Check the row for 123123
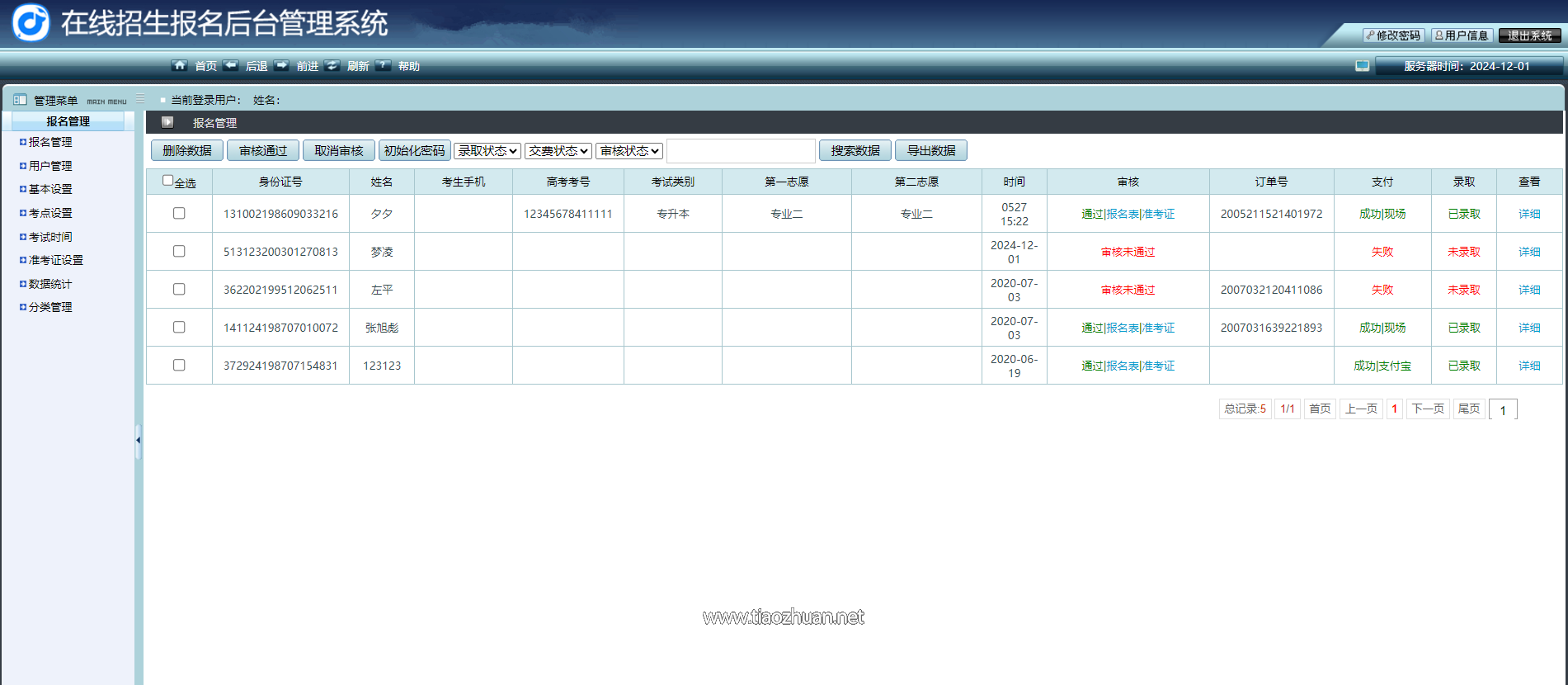Image resolution: width=1568 pixels, height=685 pixels. [179, 365]
